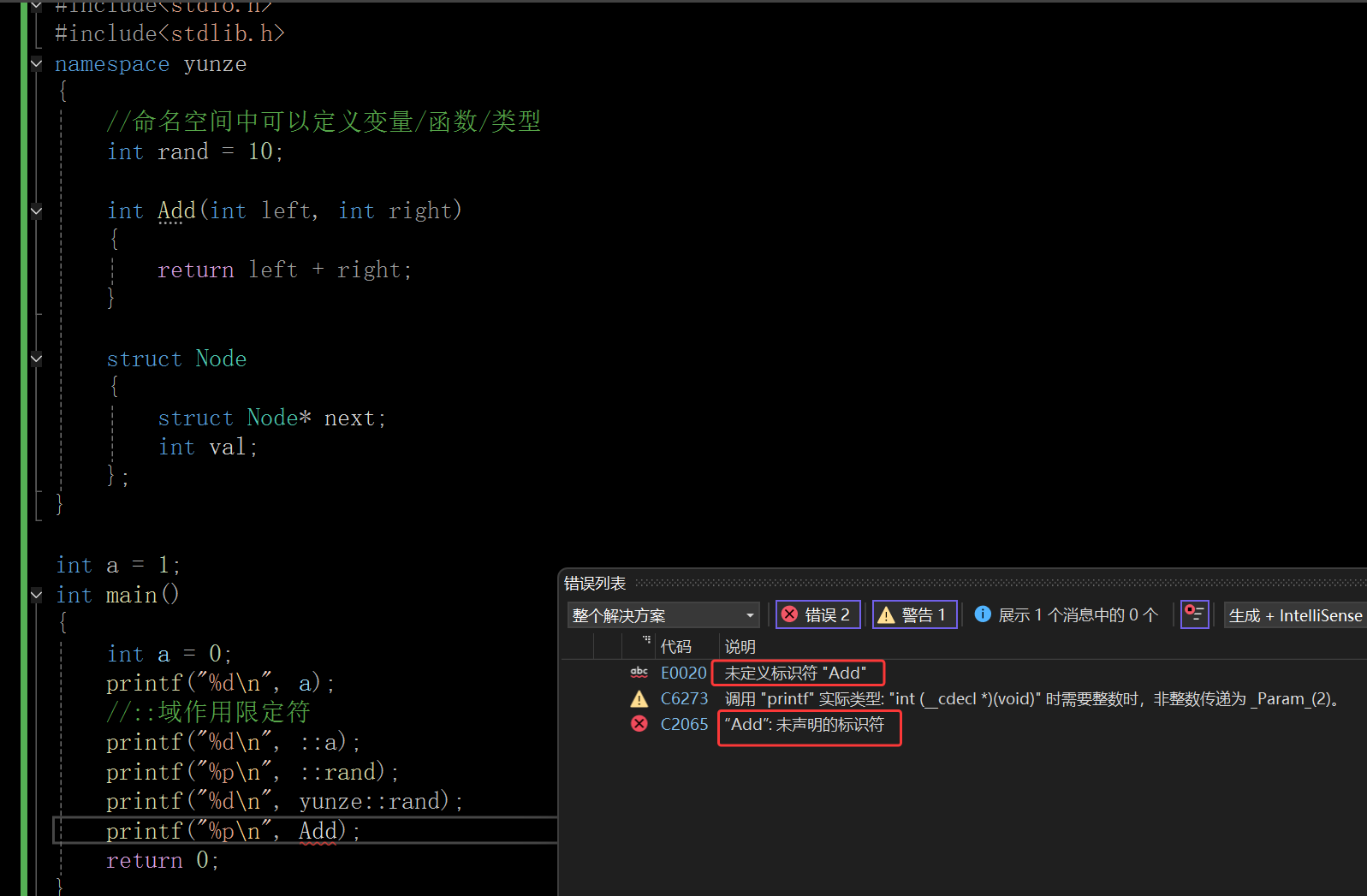Click the Node struct name declaration
This screenshot has width=1367, height=896.
221,359
